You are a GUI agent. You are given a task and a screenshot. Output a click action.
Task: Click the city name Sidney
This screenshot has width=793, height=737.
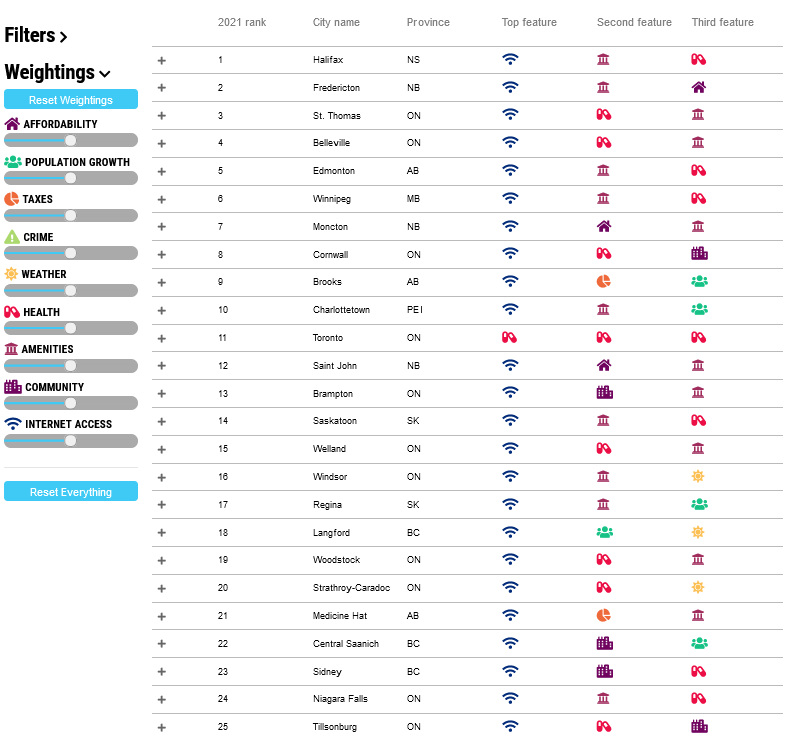[327, 671]
